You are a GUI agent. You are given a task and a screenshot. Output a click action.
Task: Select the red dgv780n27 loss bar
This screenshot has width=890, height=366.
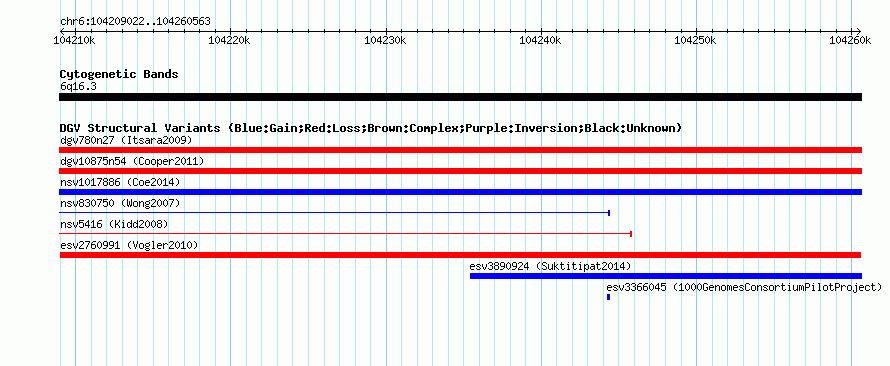point(460,150)
